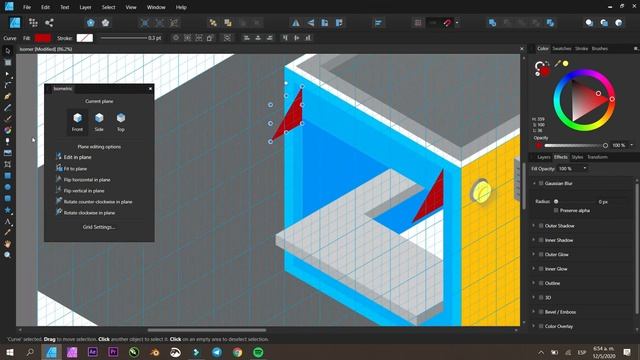
Task: Click the stroke width slider
Action: (x=124, y=38)
